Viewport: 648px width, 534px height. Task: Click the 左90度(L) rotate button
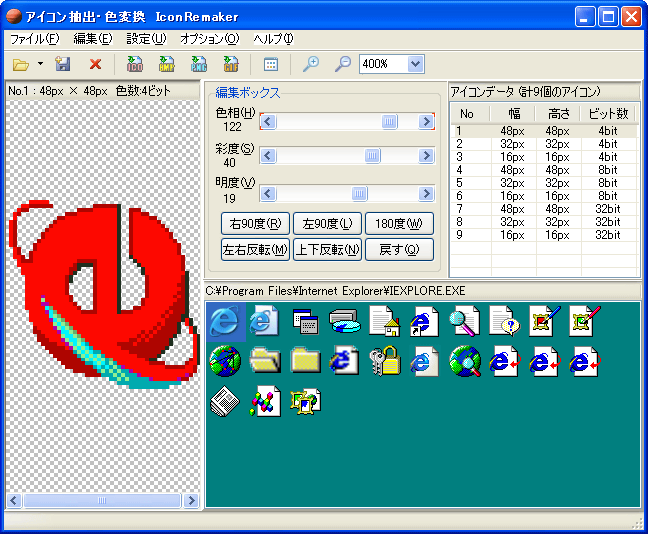coord(327,224)
